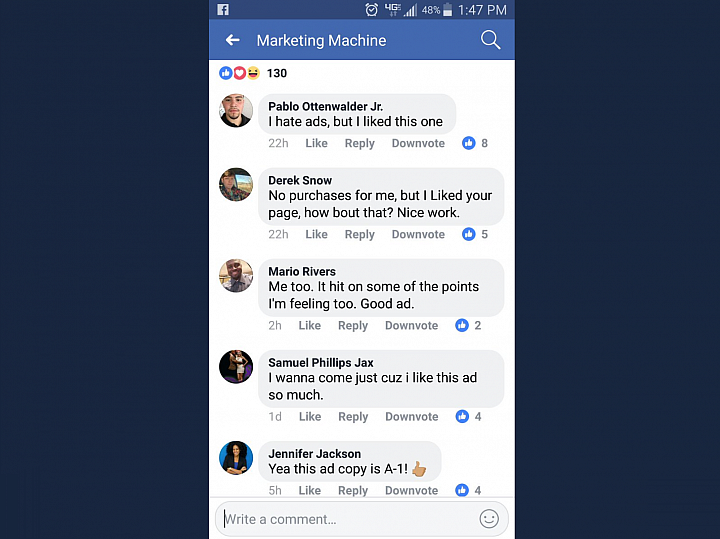Focus the Write a comment field

point(361,519)
